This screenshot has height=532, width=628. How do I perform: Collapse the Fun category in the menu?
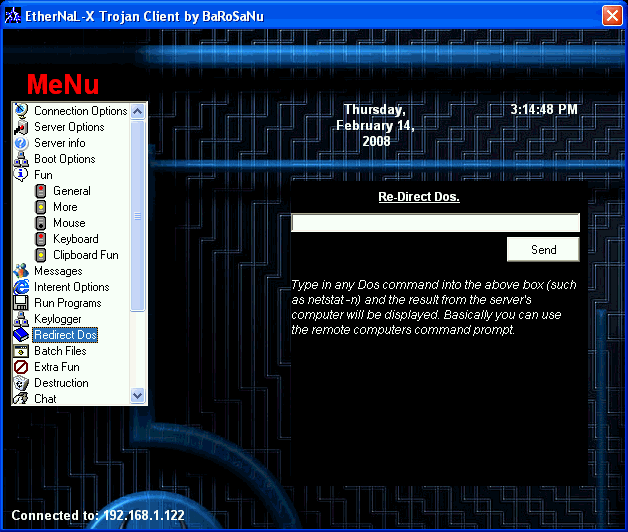tap(21, 175)
